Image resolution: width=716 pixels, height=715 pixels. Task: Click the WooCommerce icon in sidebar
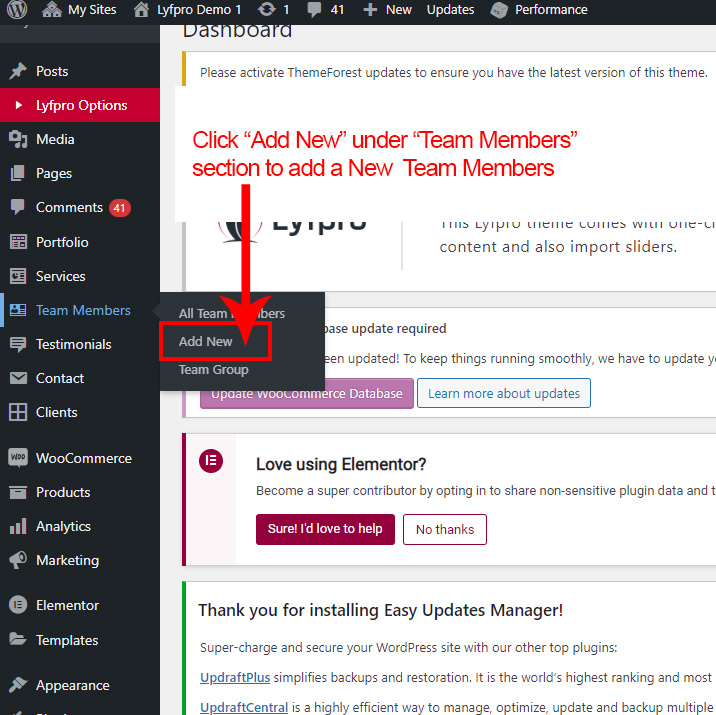(18, 458)
